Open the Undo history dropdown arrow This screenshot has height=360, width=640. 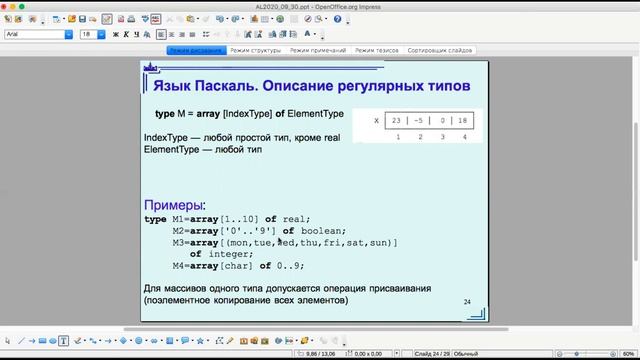[x=227, y=19]
